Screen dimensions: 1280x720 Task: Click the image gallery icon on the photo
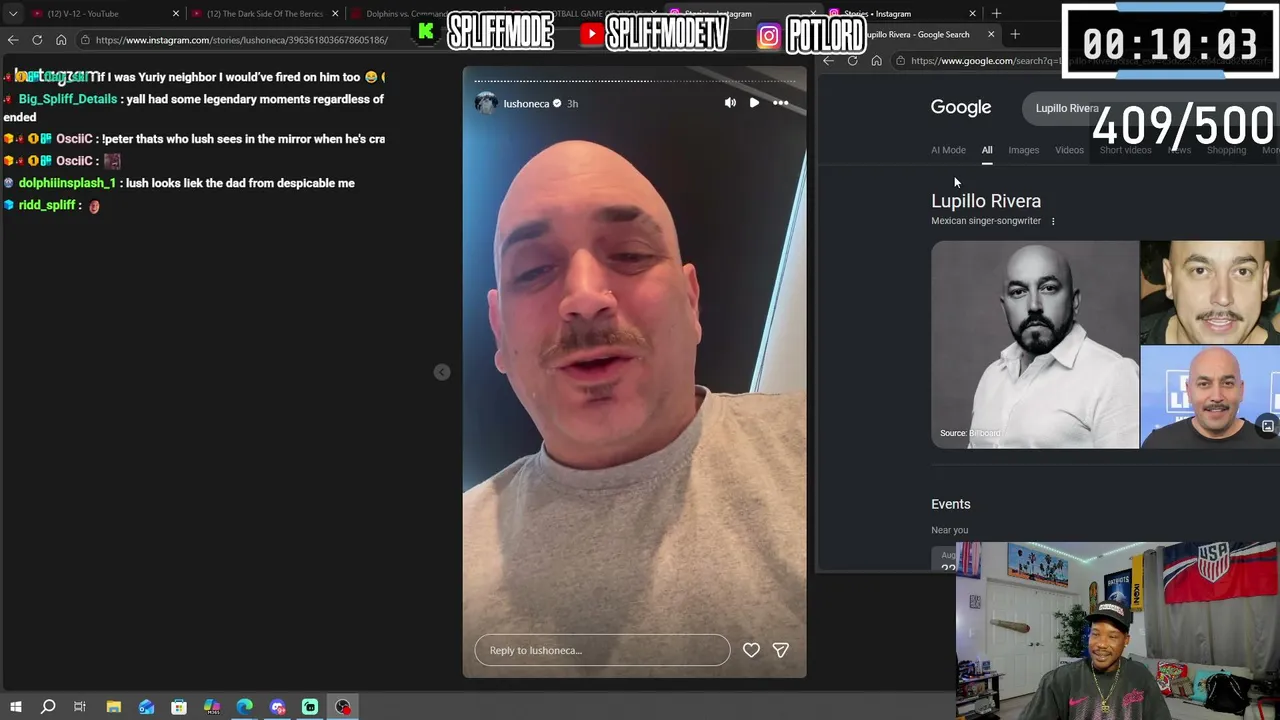(x=1267, y=426)
